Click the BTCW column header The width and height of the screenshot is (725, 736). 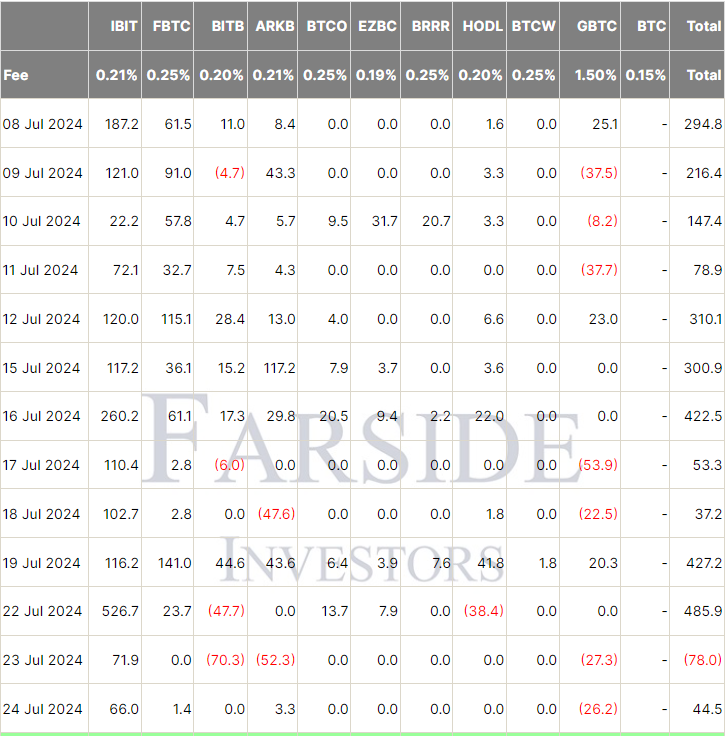(534, 26)
